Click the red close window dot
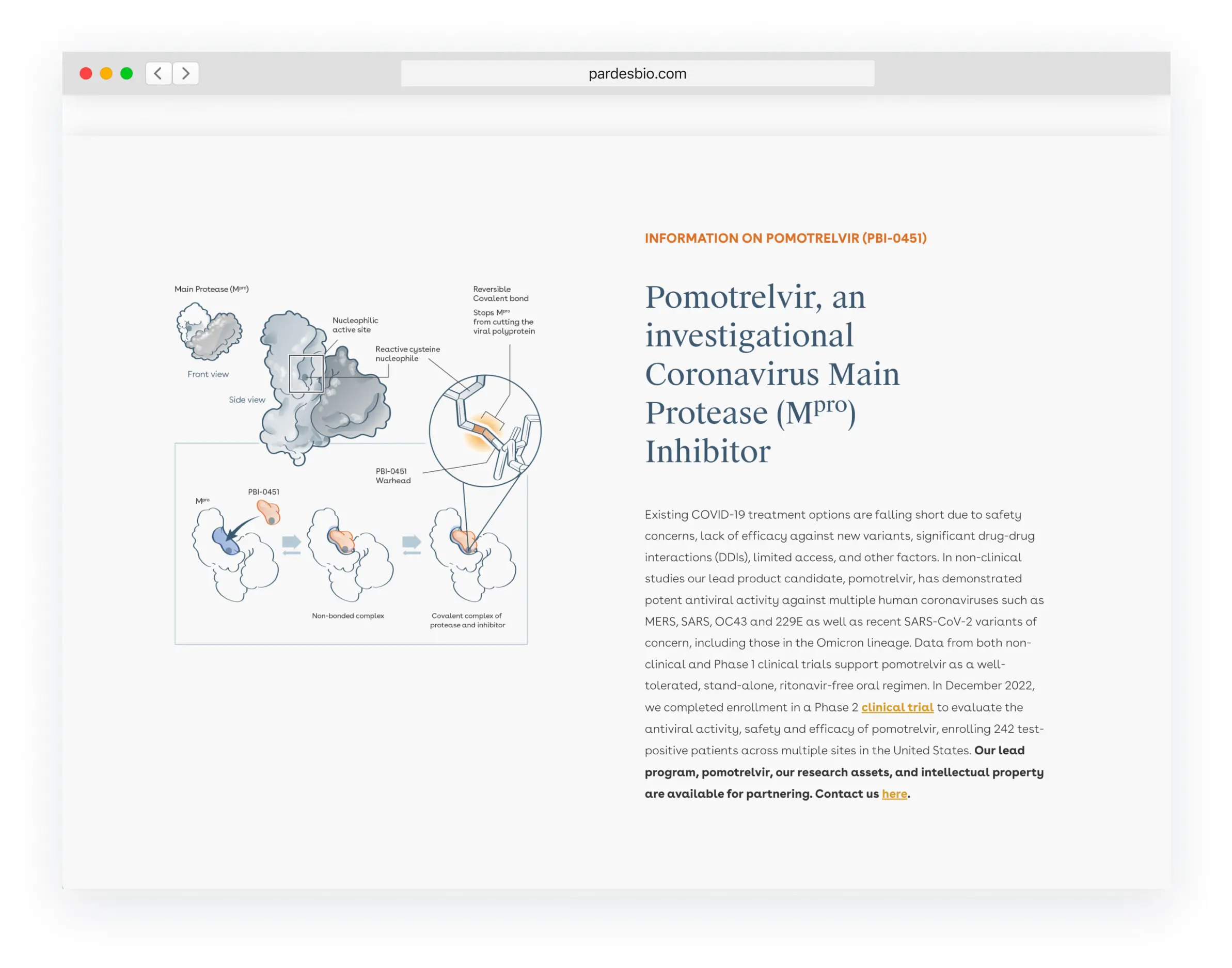1232x968 pixels. tap(86, 73)
